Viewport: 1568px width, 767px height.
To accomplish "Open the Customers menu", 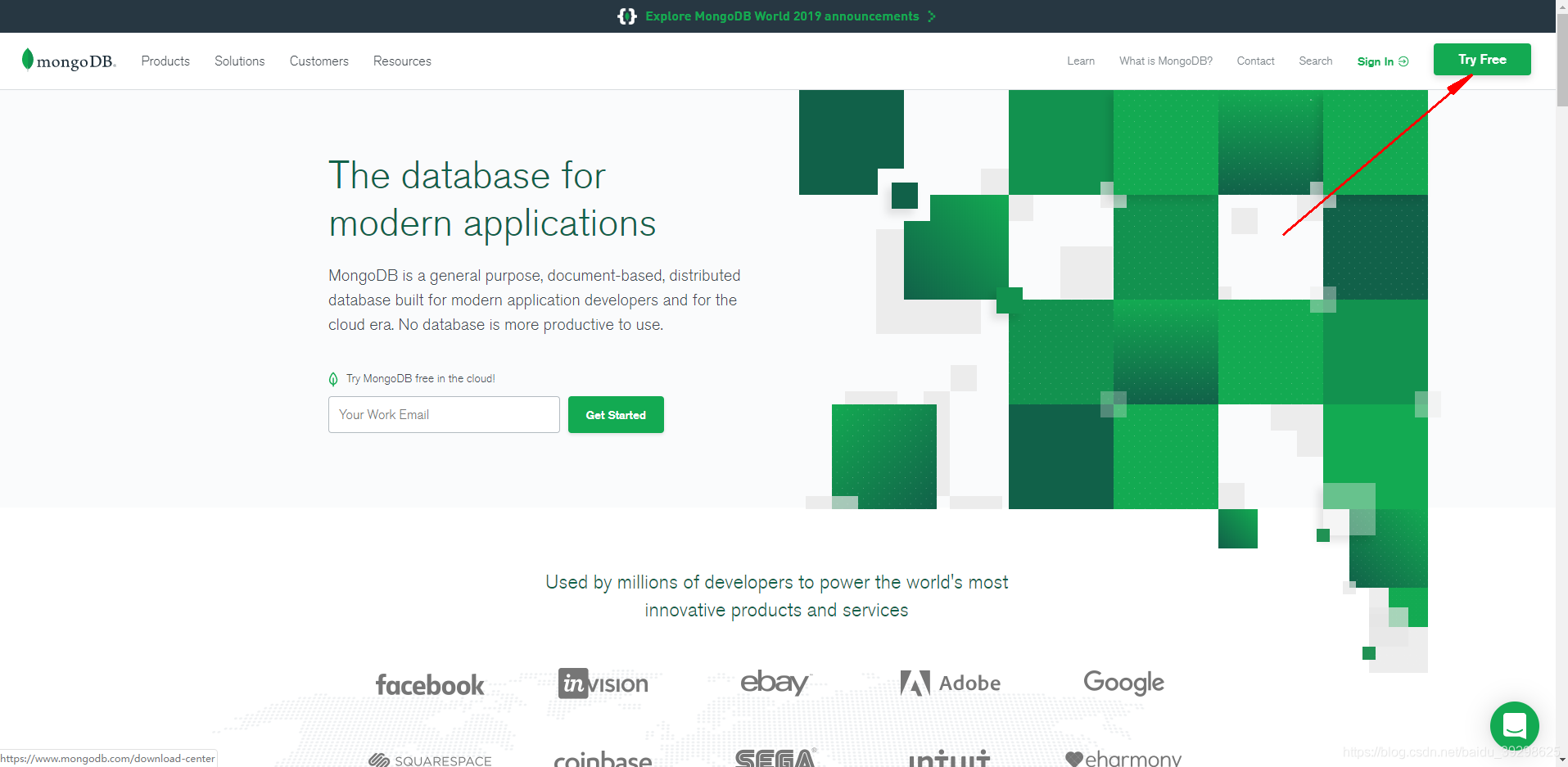I will click(319, 61).
